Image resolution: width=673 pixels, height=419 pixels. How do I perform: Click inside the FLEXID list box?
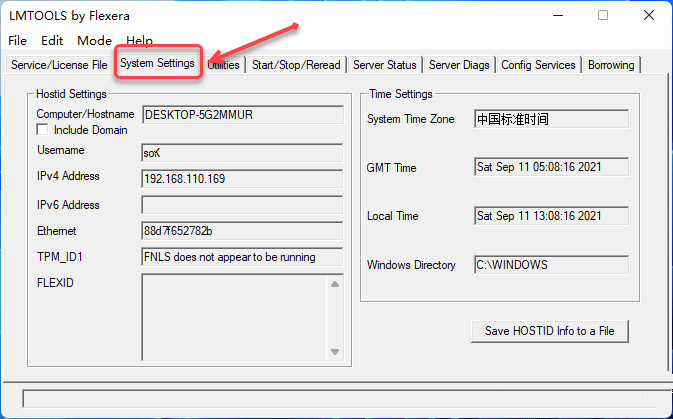[x=235, y=317]
